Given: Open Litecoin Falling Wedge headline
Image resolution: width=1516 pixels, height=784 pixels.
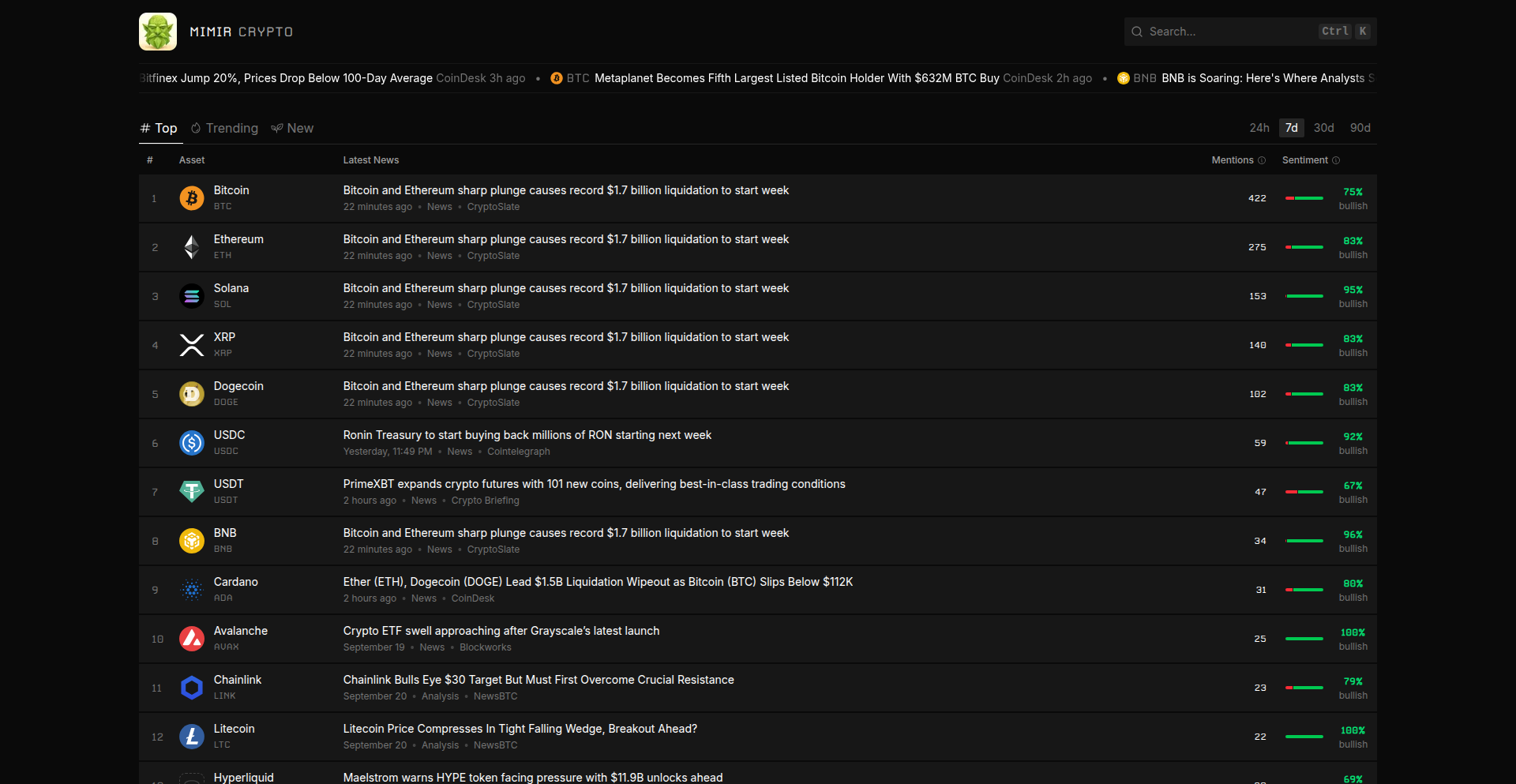Looking at the screenshot, I should [x=520, y=729].
